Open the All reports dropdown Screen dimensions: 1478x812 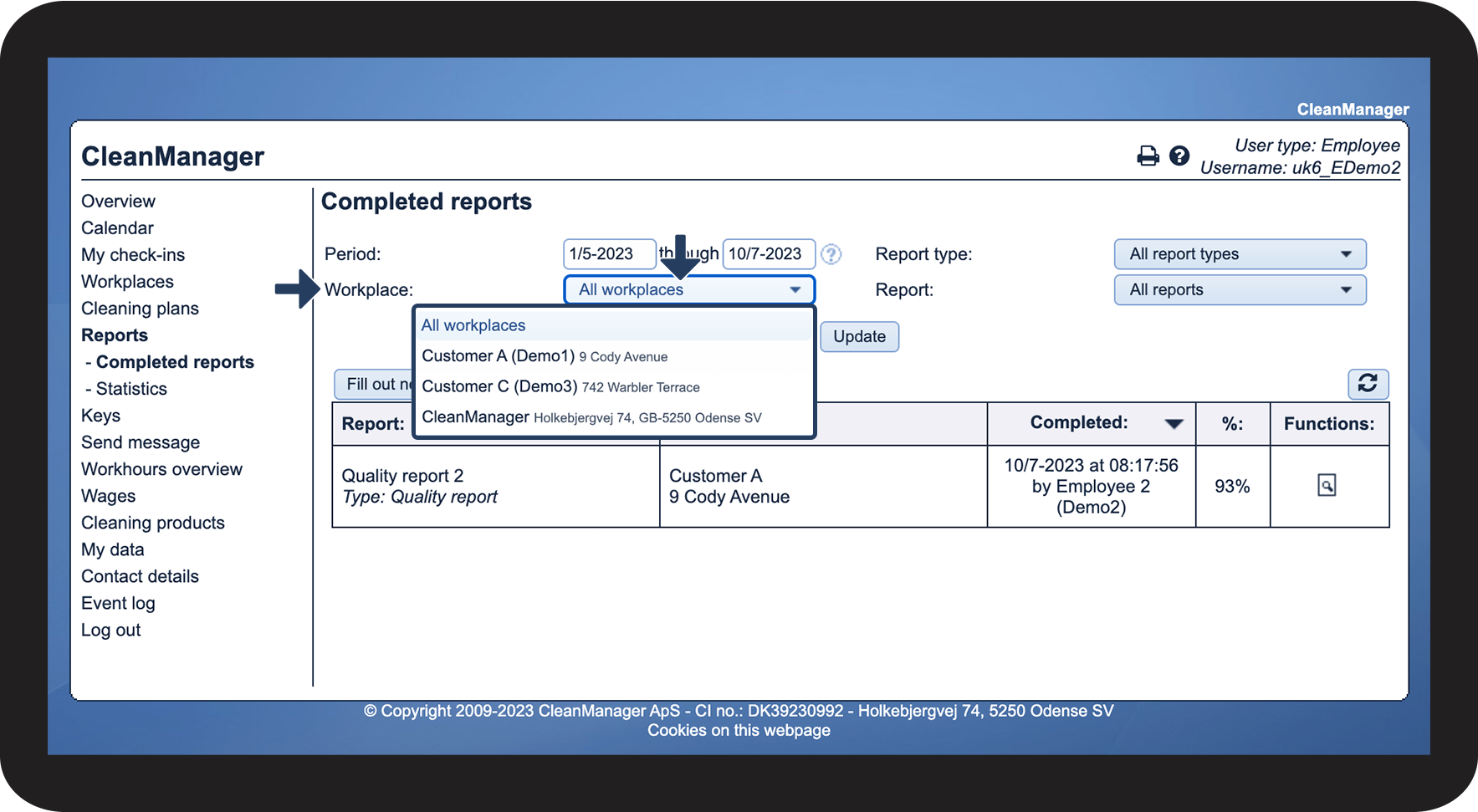(x=1240, y=290)
